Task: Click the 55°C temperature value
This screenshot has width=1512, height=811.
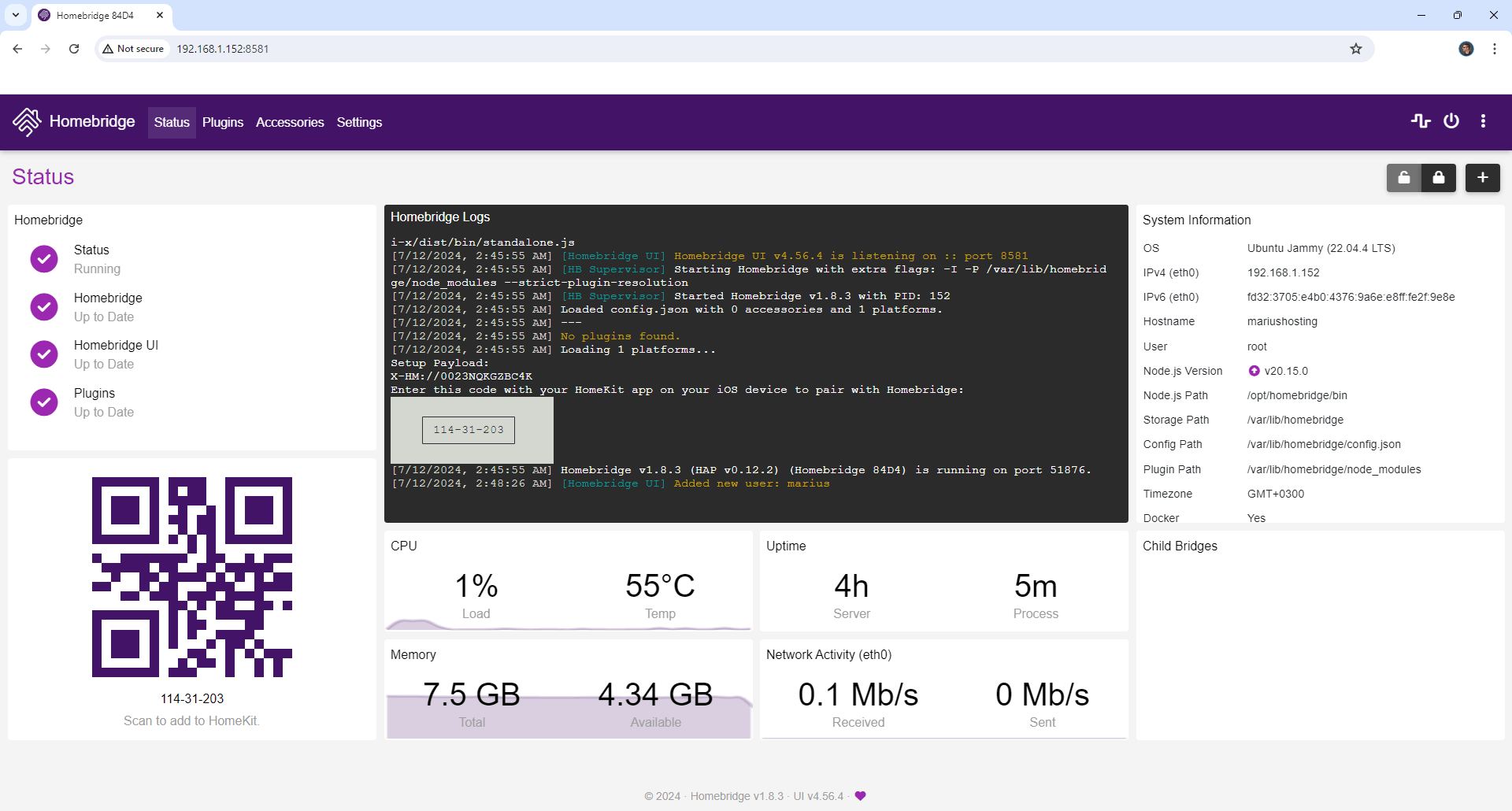Action: coord(660,586)
